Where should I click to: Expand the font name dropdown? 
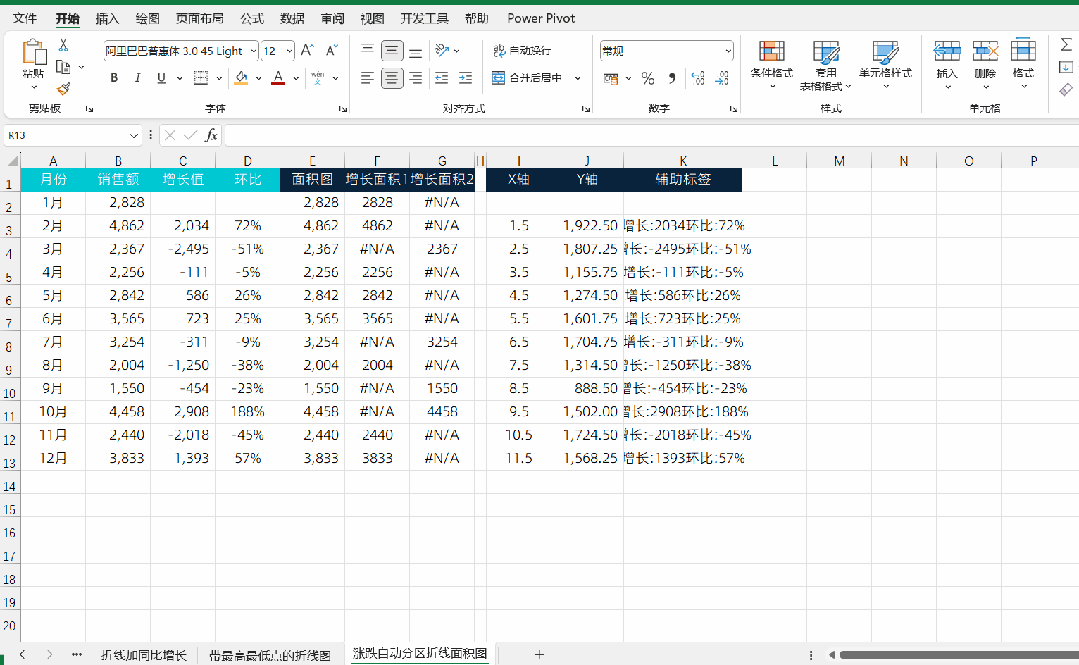pos(253,51)
